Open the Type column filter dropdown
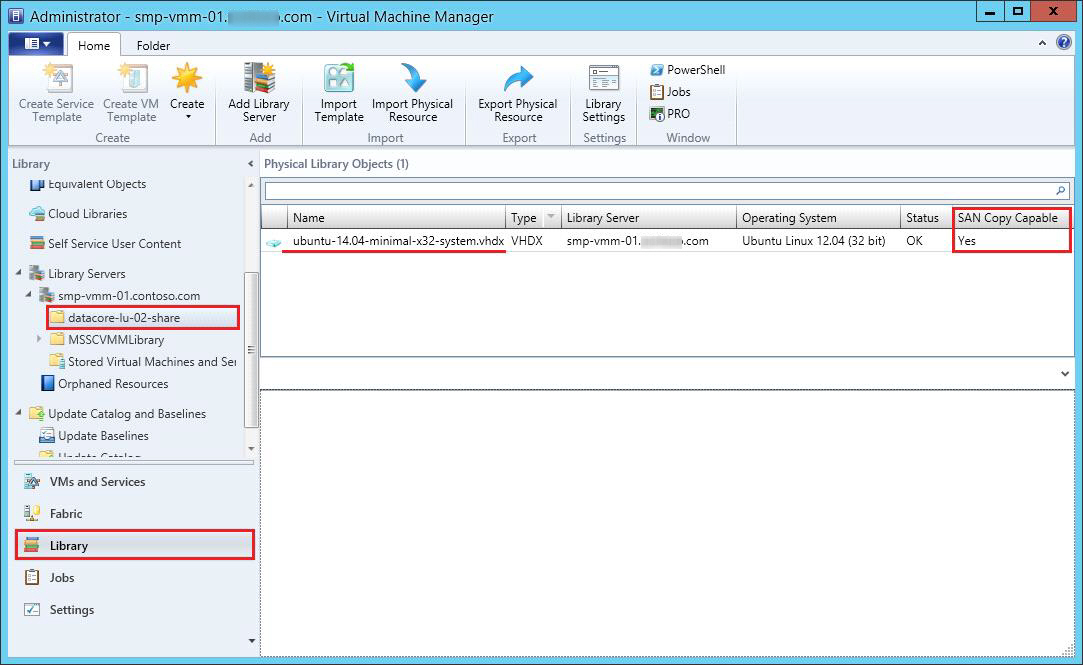Viewport: 1083px width, 665px height. tap(550, 218)
